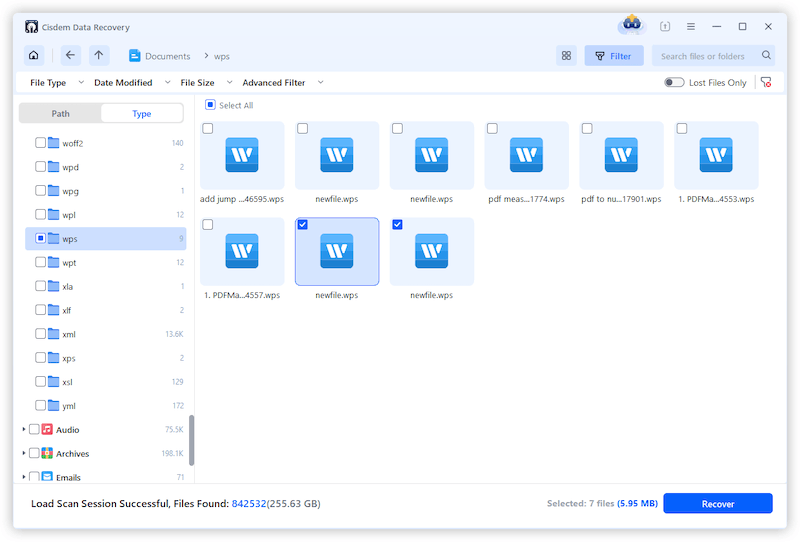The height and width of the screenshot is (542, 800).
Task: Select the xlf folder row
Action: click(x=106, y=310)
